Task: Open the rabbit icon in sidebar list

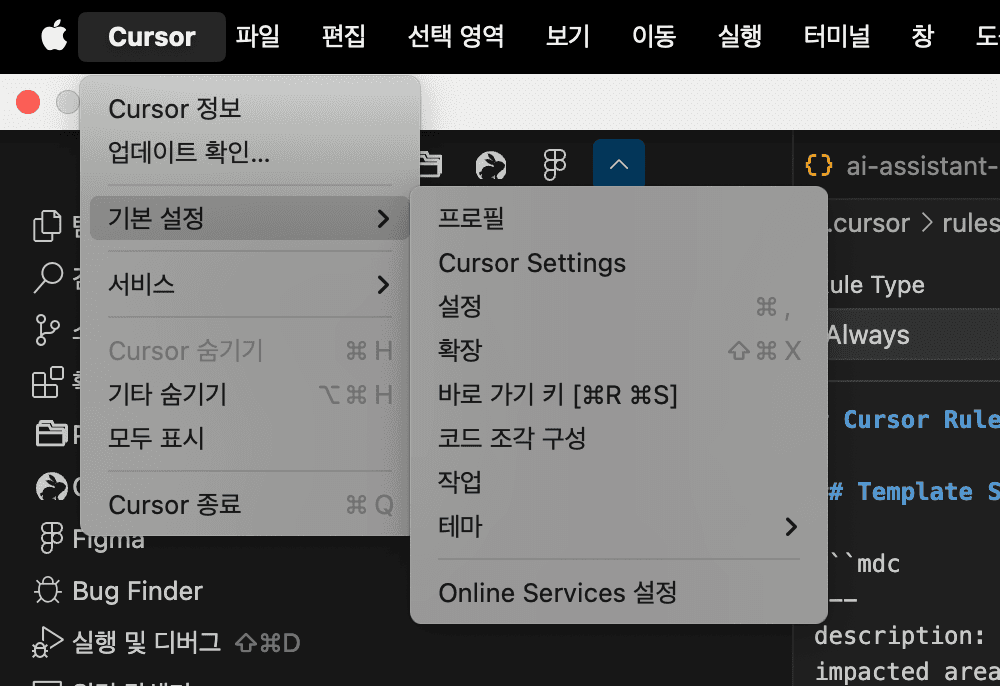Action: click(x=52, y=487)
